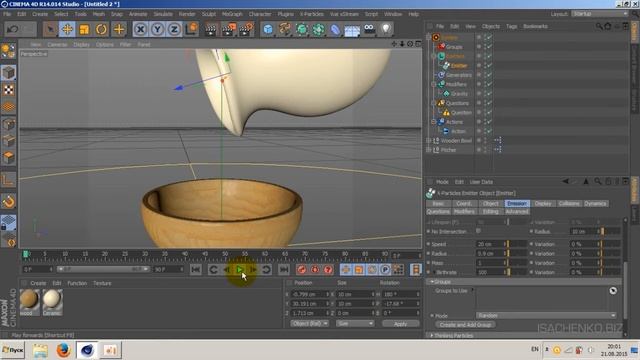Toggle X axis lock

coord(140,29)
